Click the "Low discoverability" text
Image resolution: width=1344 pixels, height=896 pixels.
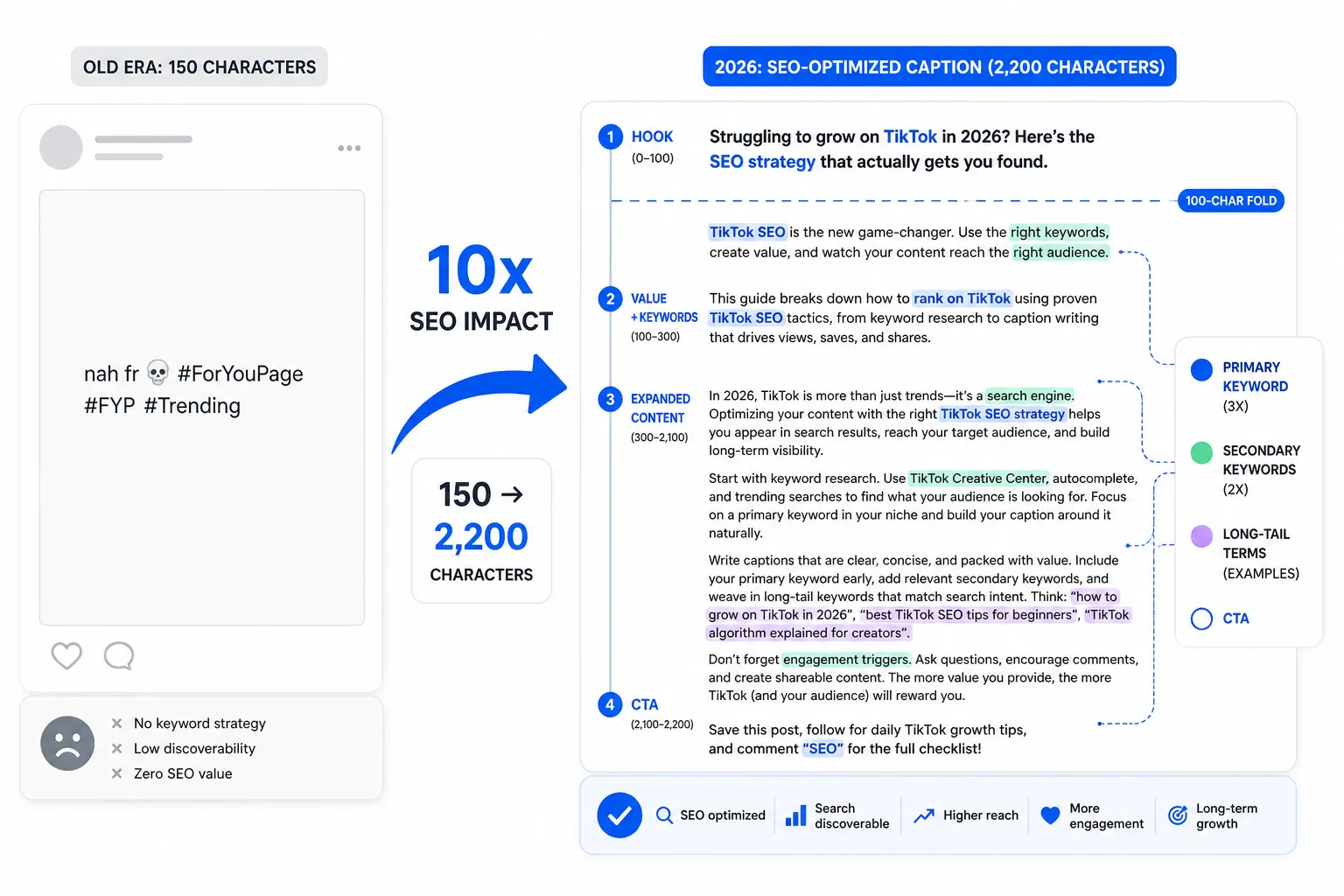coord(194,748)
